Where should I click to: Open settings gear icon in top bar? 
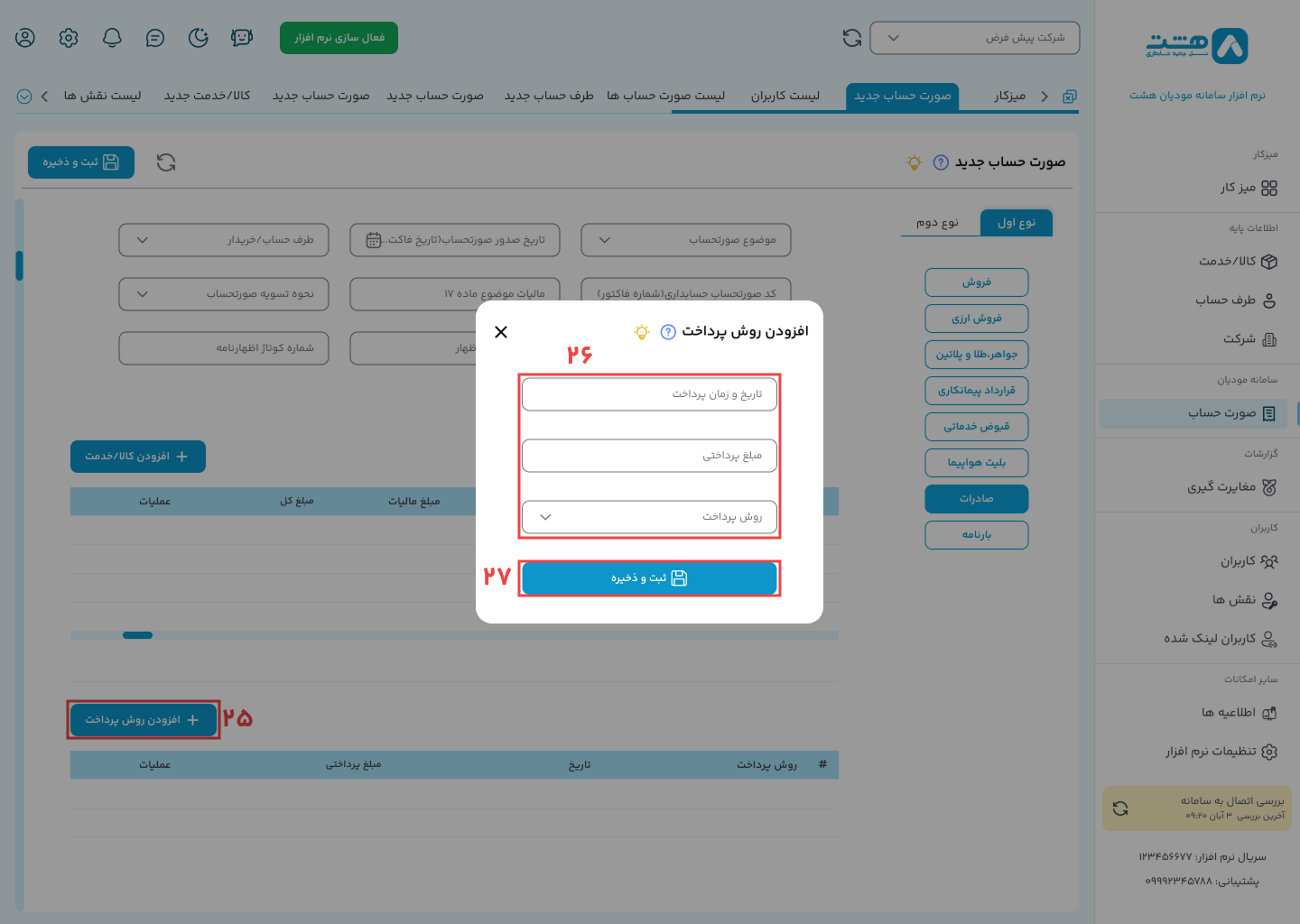click(x=69, y=38)
